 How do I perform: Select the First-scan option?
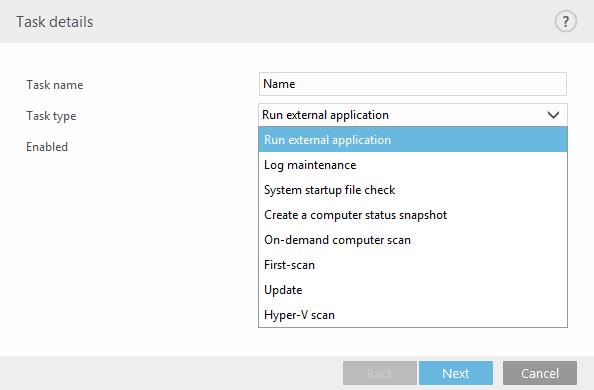[413, 265]
